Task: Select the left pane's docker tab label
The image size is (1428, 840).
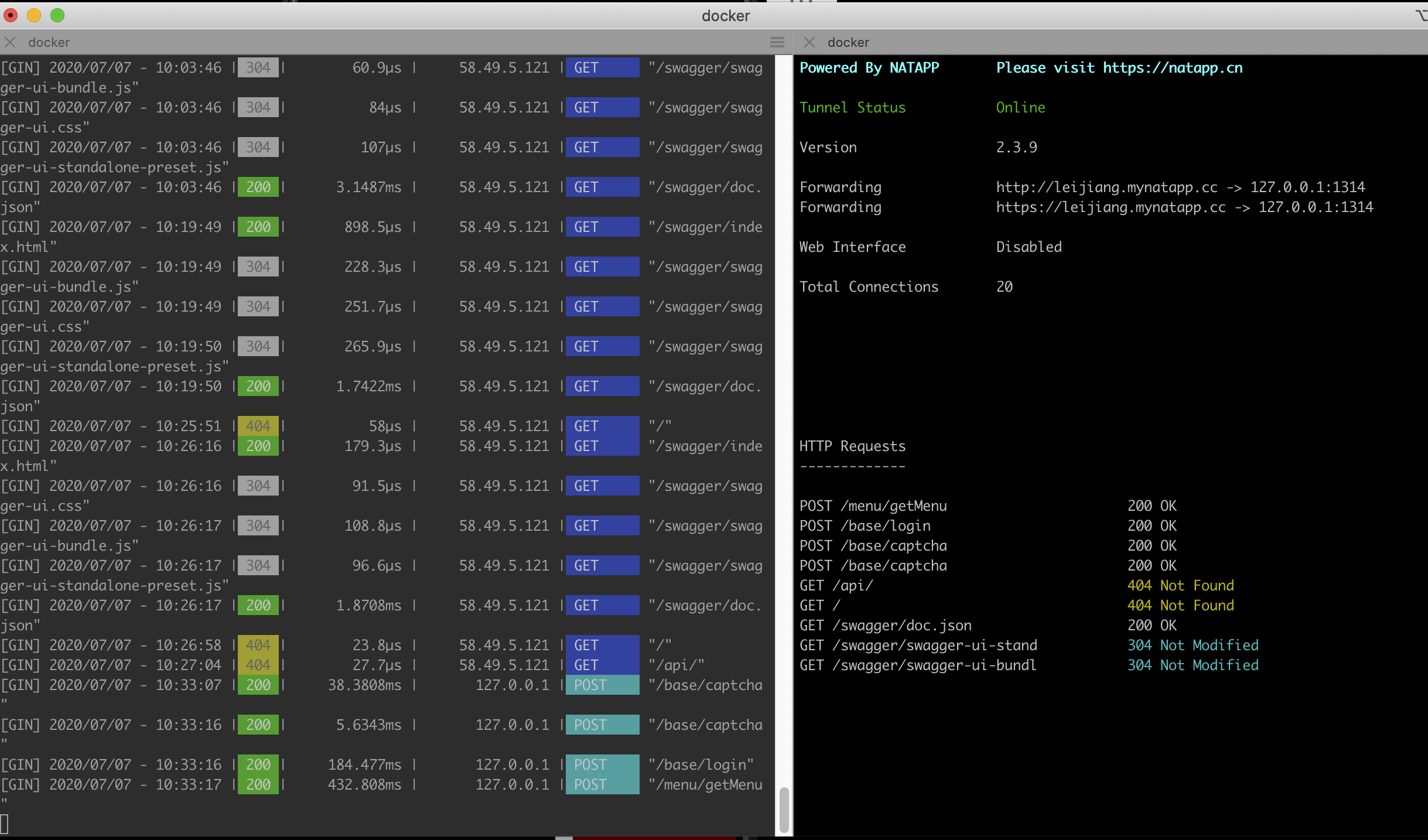Action: click(49, 42)
